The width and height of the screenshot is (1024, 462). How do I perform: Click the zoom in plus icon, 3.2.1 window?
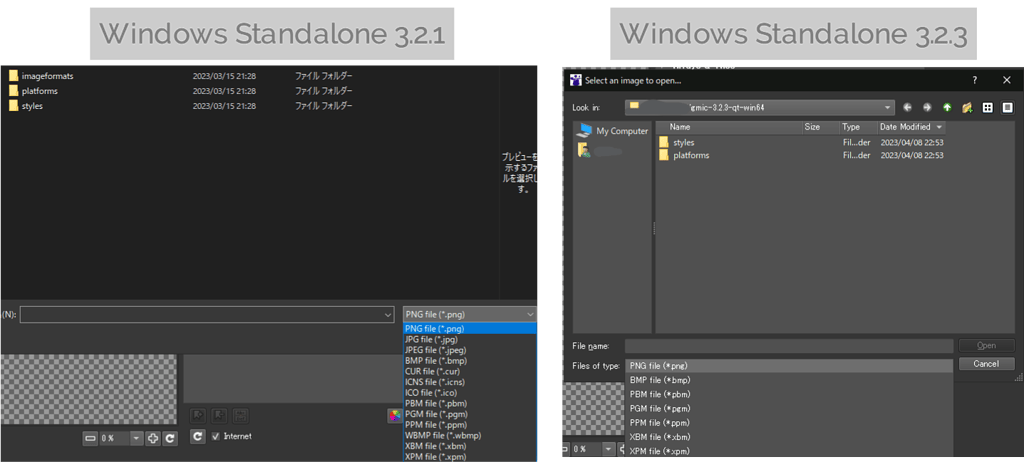click(x=153, y=438)
